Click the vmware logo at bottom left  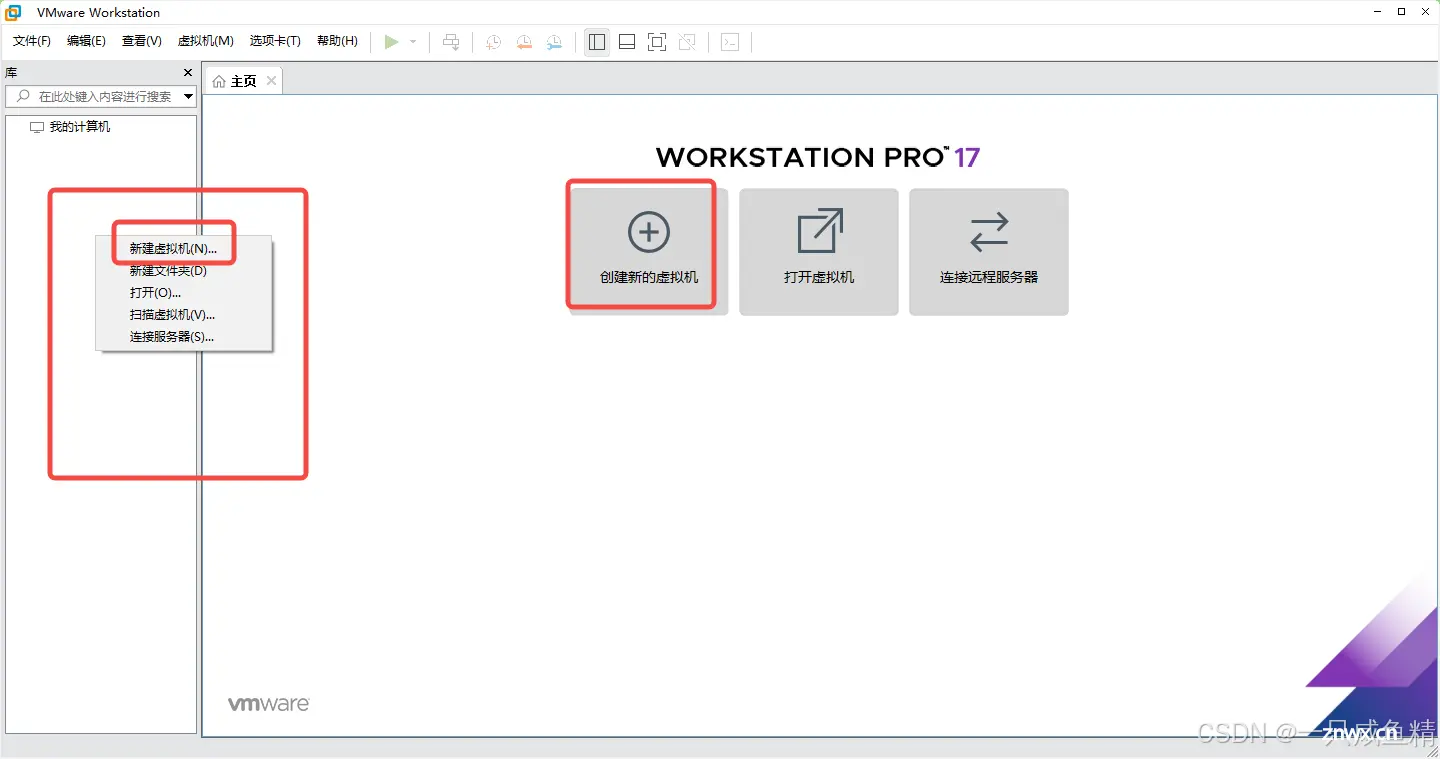[269, 704]
